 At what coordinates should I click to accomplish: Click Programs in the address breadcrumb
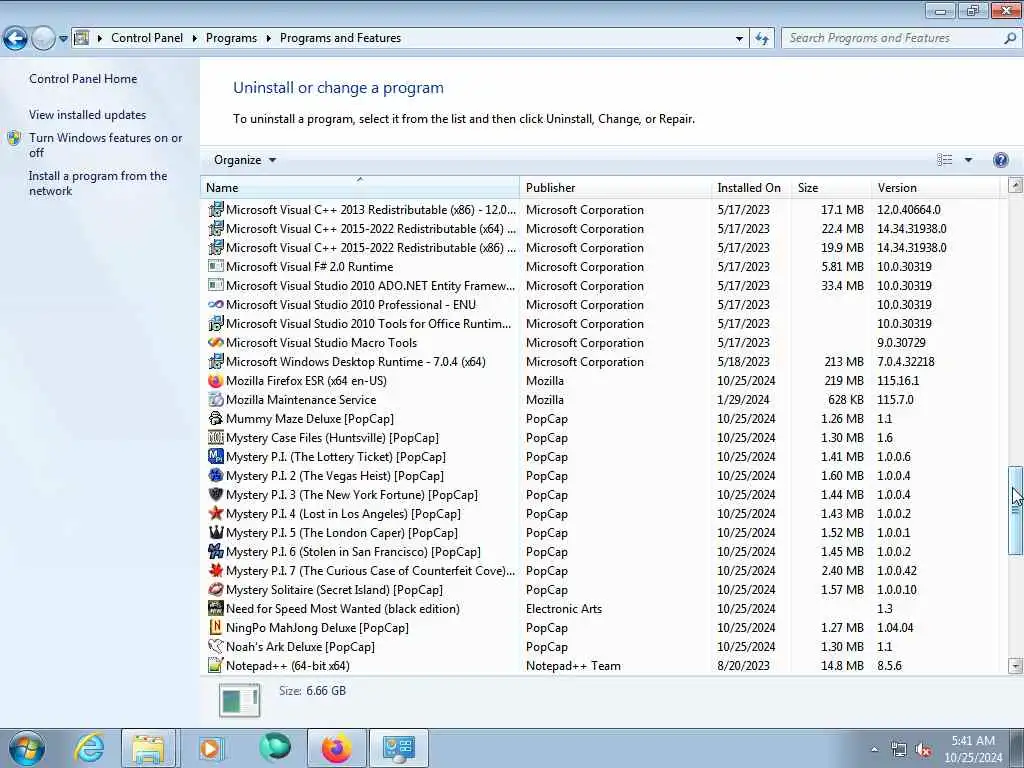231,38
